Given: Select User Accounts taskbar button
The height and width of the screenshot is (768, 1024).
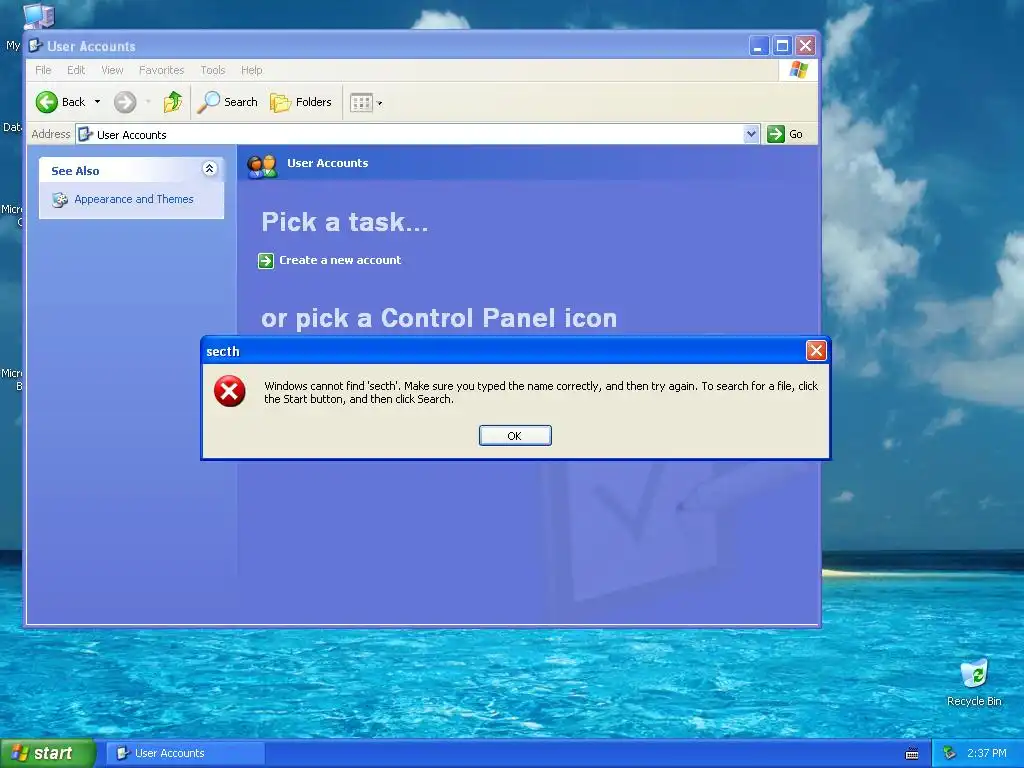Looking at the screenshot, I should tap(186, 753).
